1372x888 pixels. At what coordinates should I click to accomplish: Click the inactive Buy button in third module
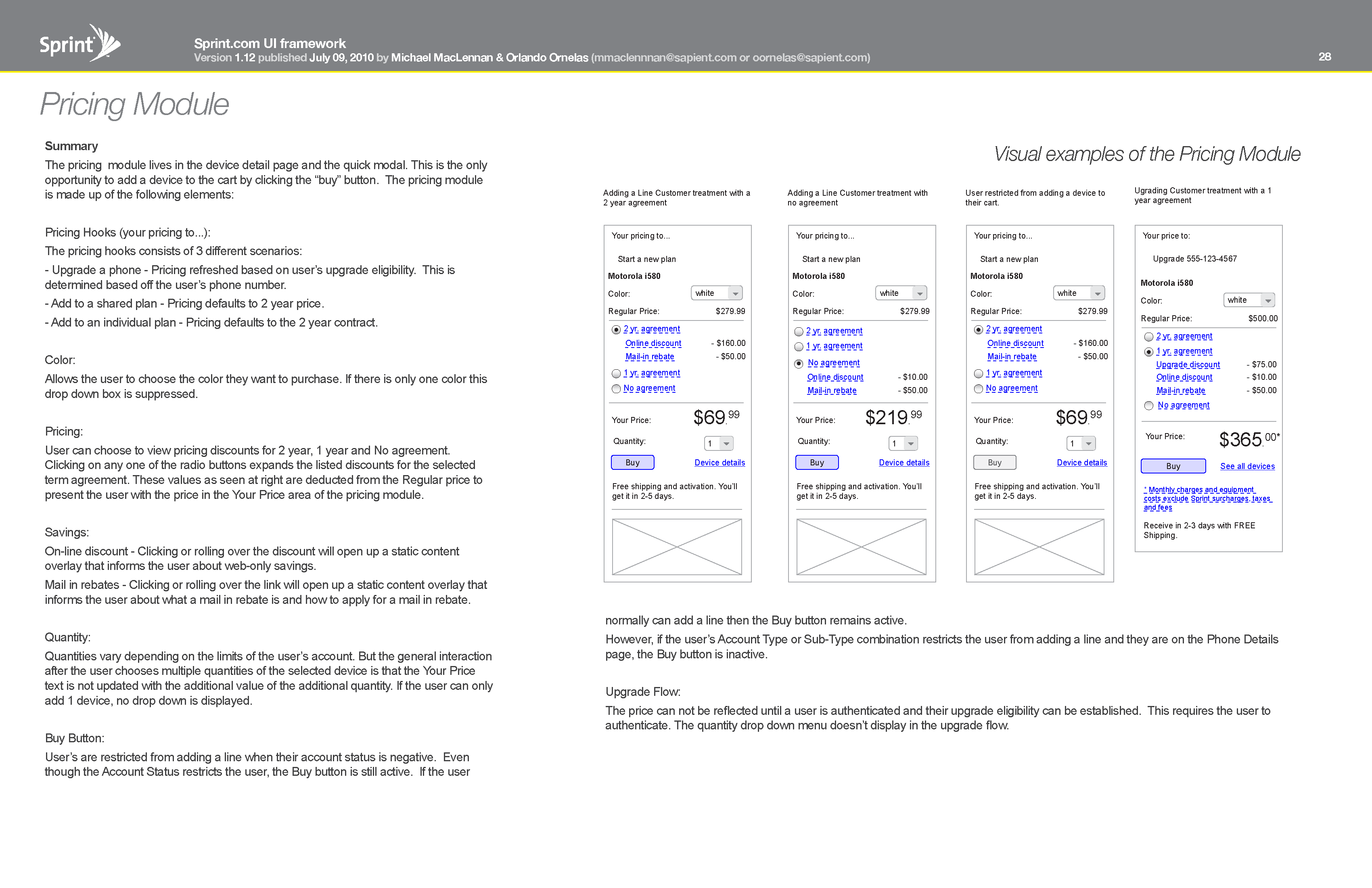[x=994, y=463]
